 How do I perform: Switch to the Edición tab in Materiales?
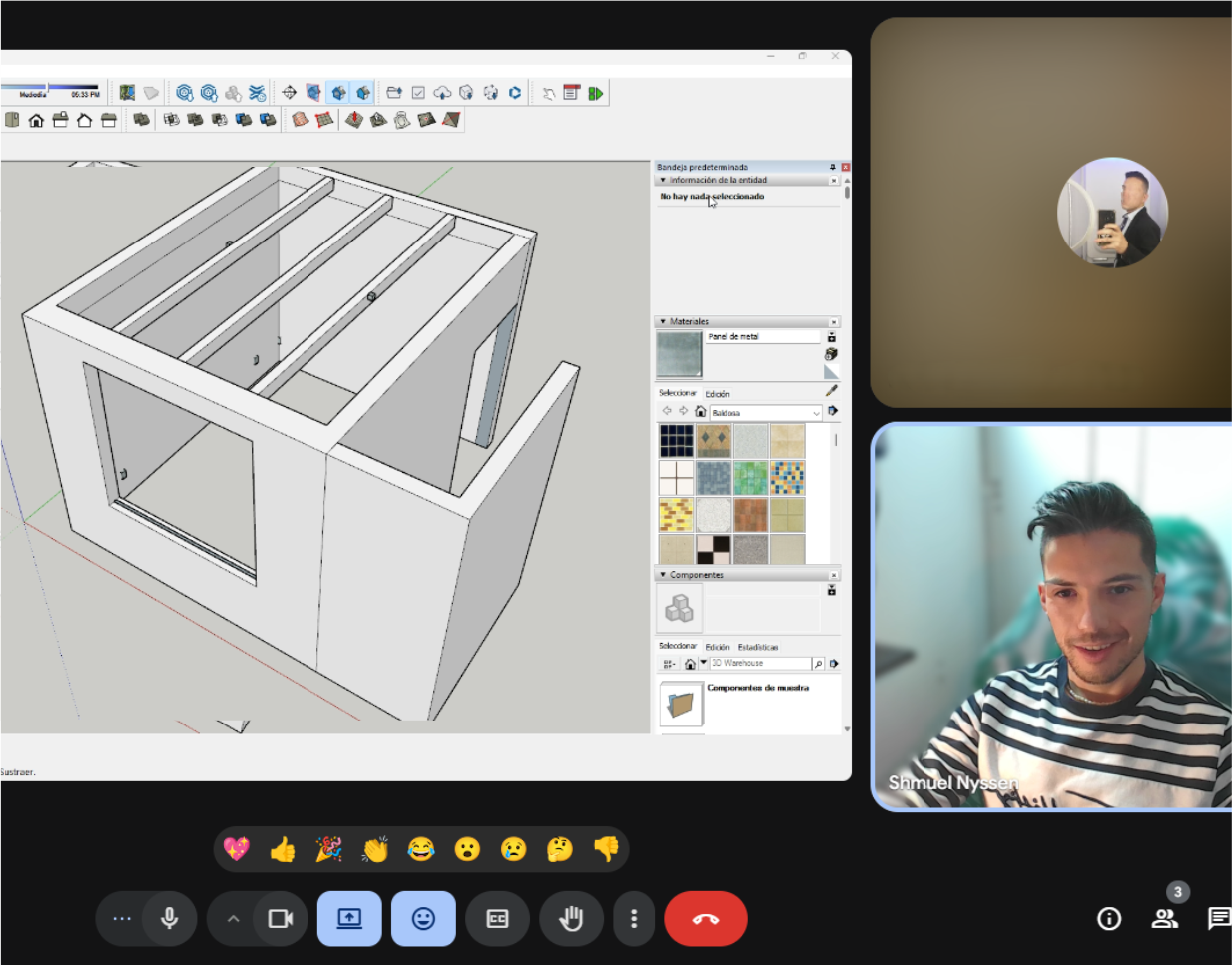click(717, 394)
